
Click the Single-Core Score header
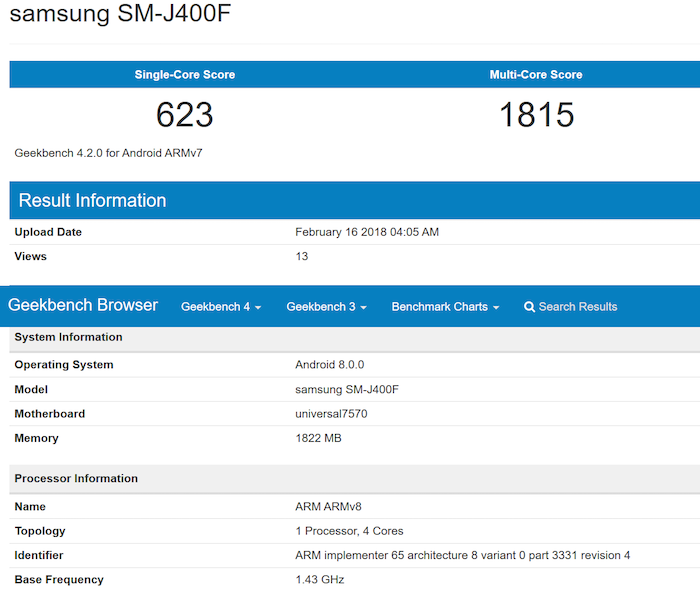(185, 75)
